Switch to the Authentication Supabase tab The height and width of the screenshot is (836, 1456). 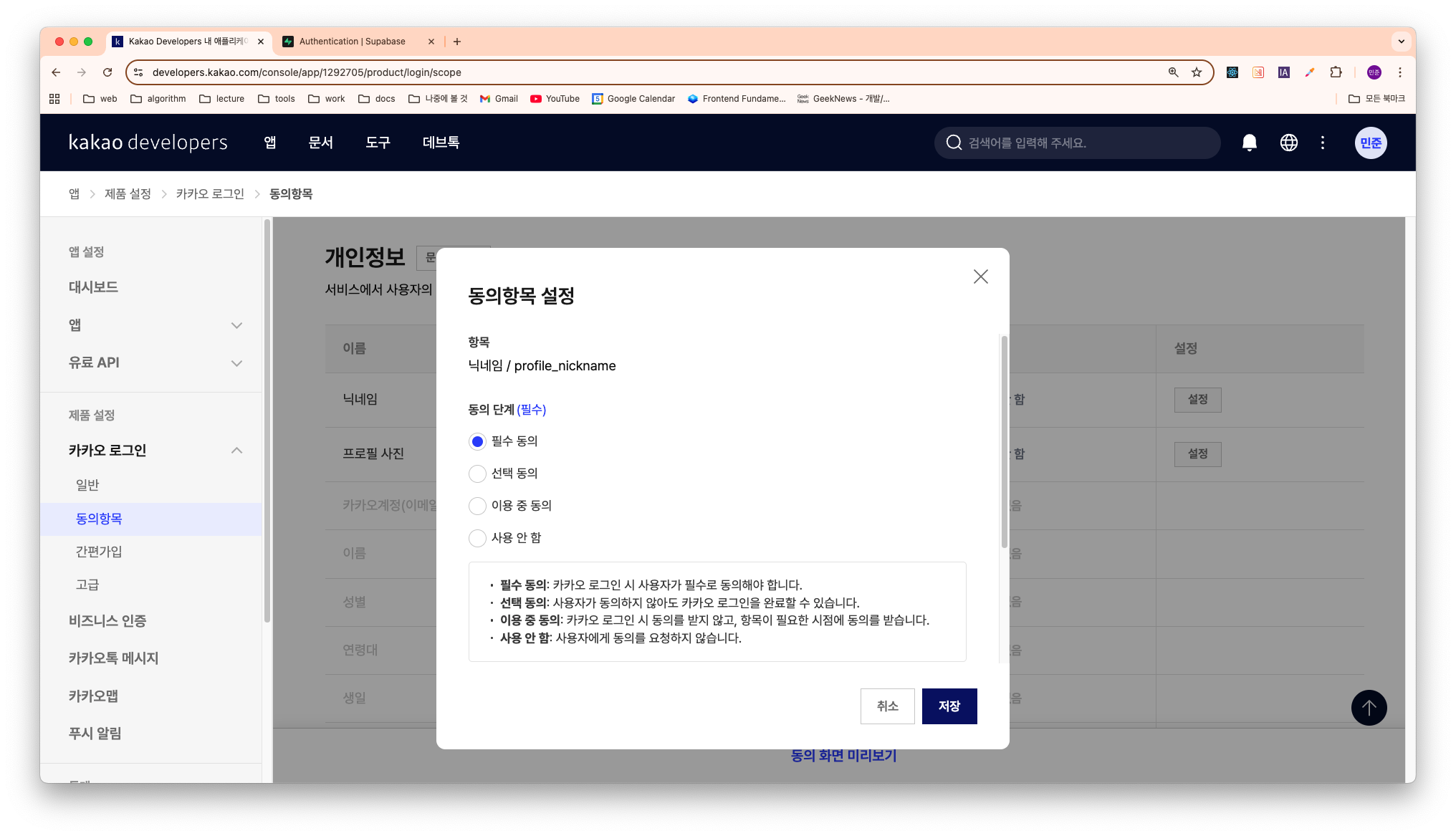[x=352, y=42]
